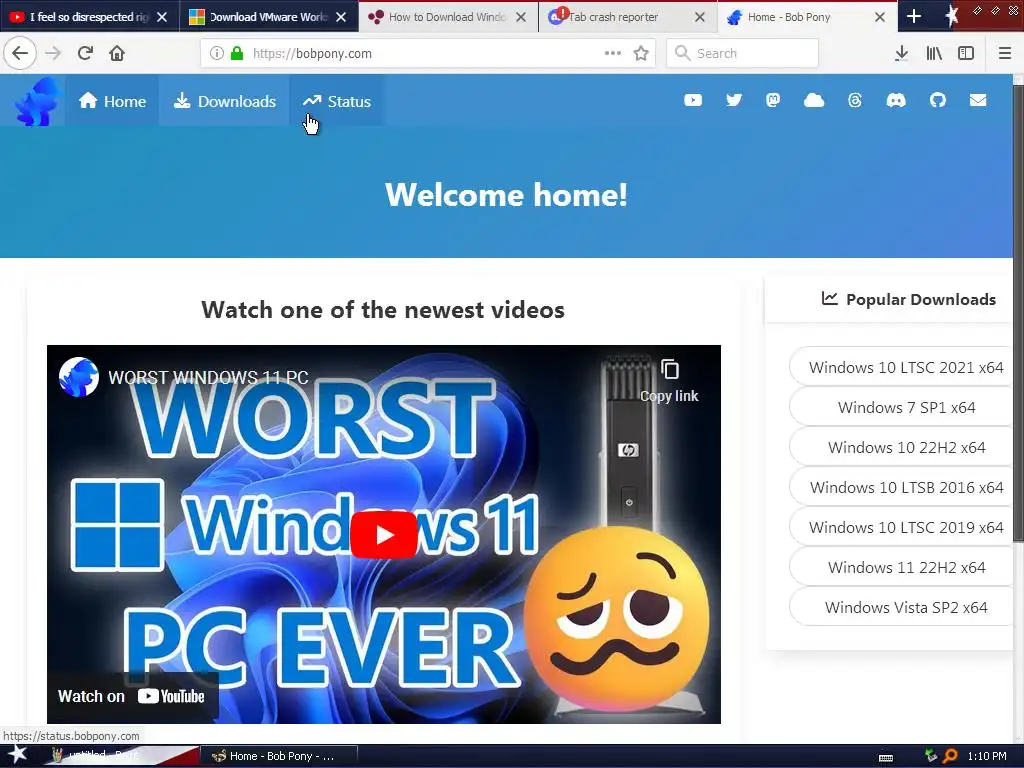Open the library bookshelf icon
The width and height of the screenshot is (1024, 768).
pos(934,53)
